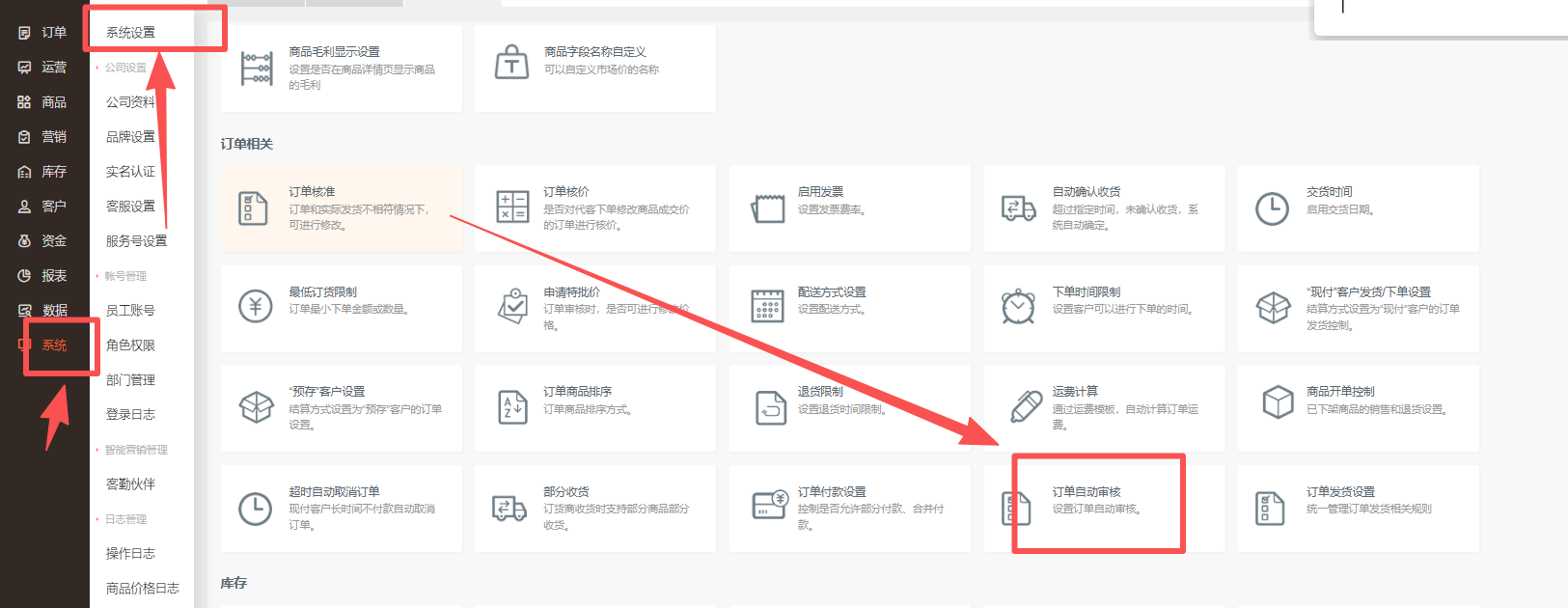
Task: Click the 订单发货设置 document icon
Action: (1270, 508)
